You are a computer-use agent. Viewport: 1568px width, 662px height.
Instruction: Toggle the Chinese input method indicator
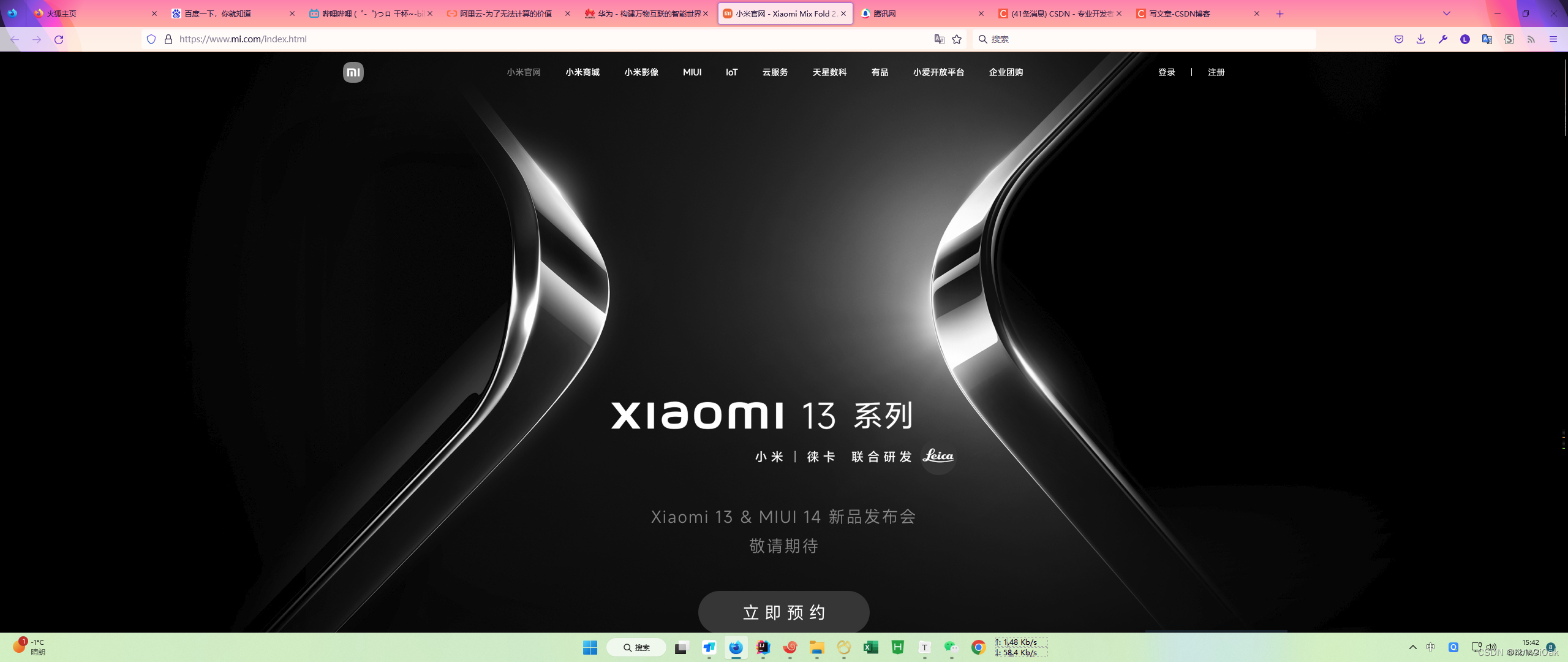point(1431,647)
